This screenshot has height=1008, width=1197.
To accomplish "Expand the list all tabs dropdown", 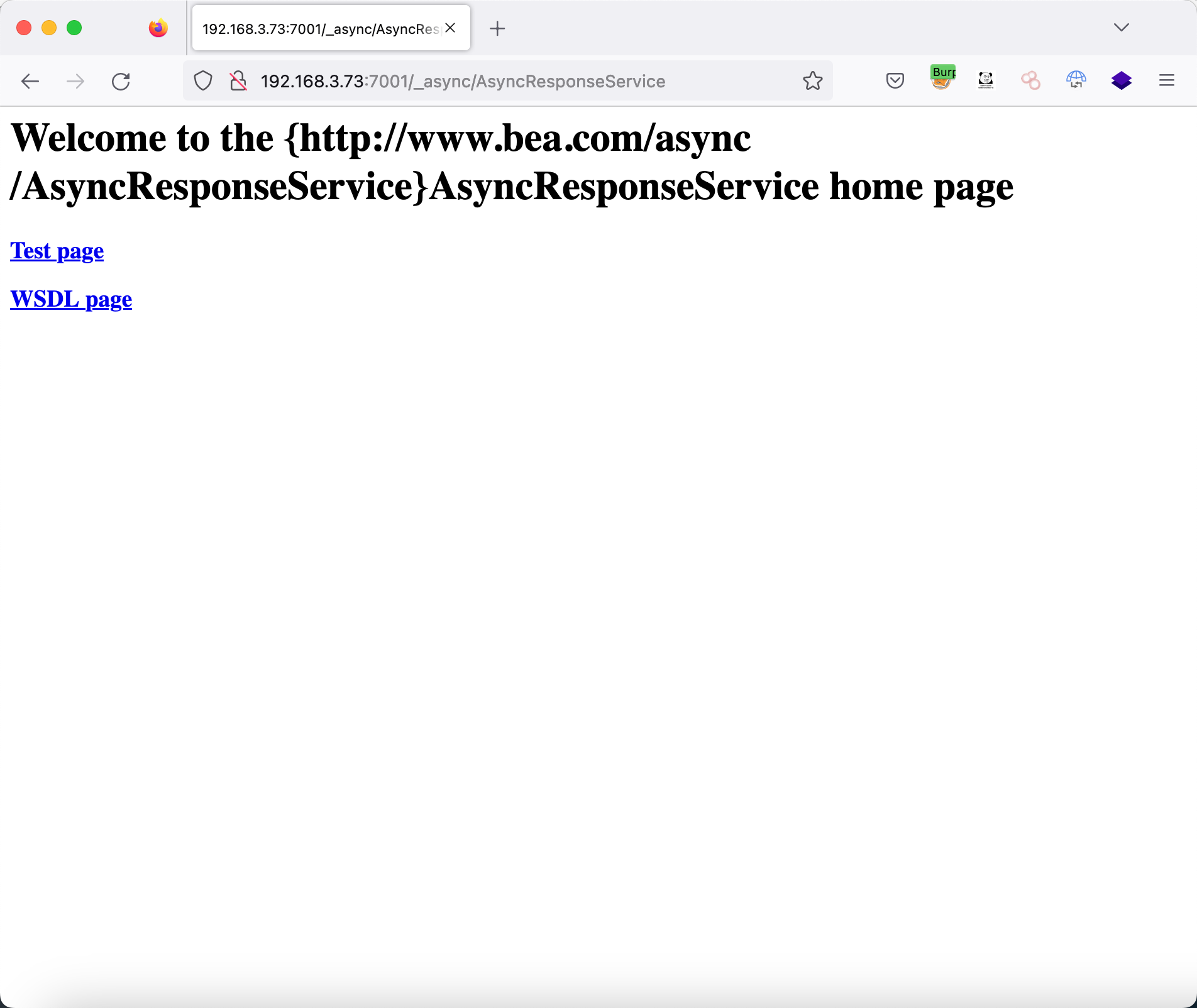I will pyautogui.click(x=1121, y=28).
